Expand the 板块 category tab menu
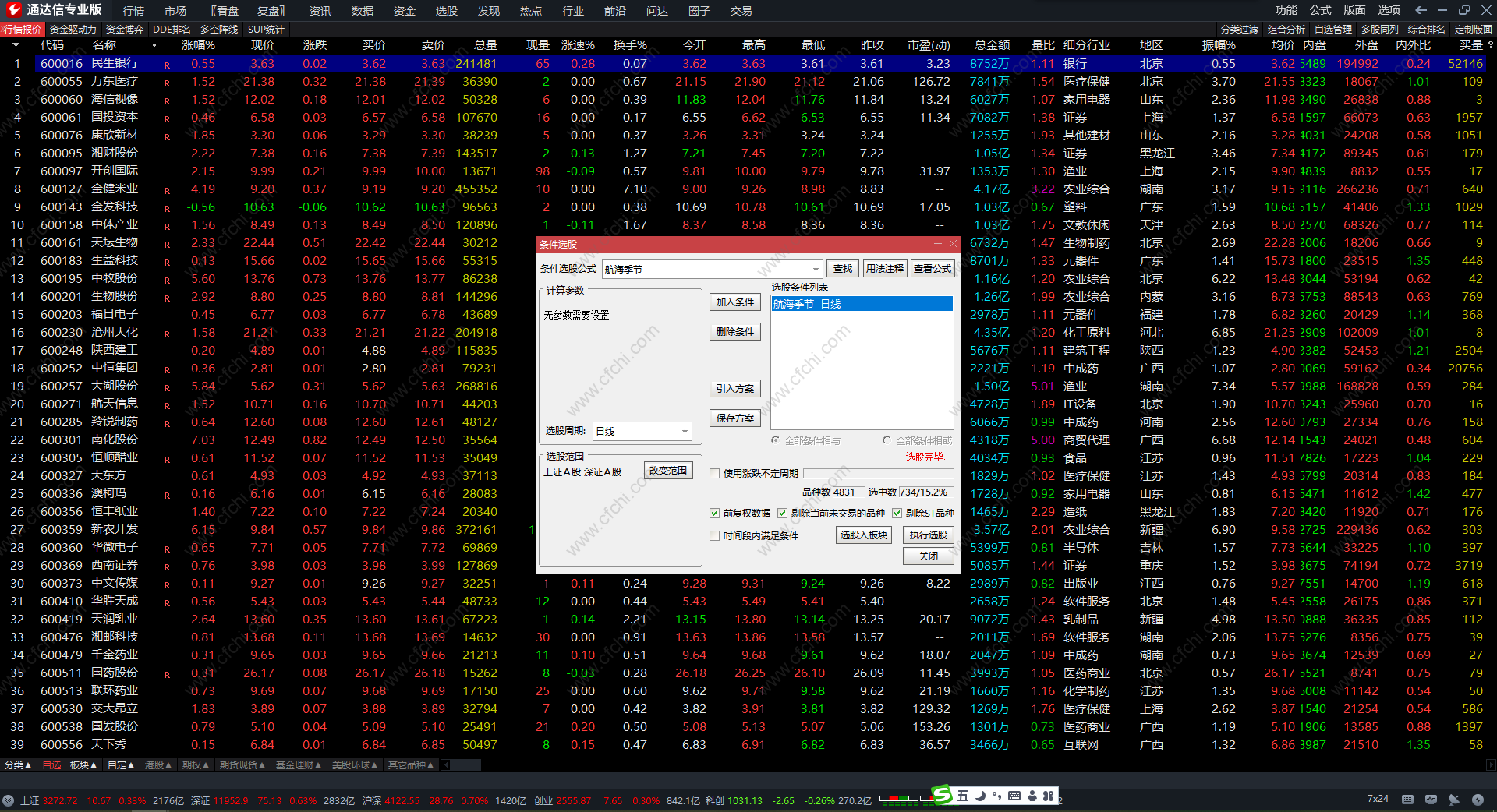 coord(84,765)
